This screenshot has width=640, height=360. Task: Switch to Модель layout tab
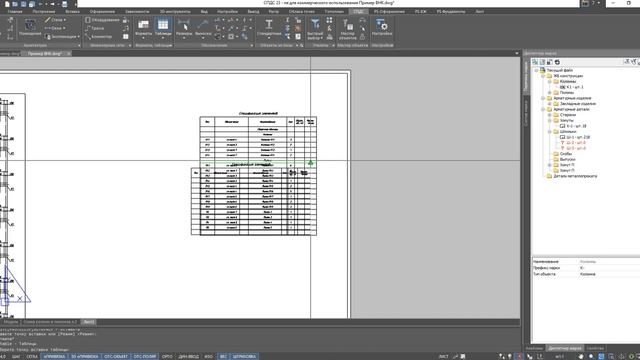[11, 322]
